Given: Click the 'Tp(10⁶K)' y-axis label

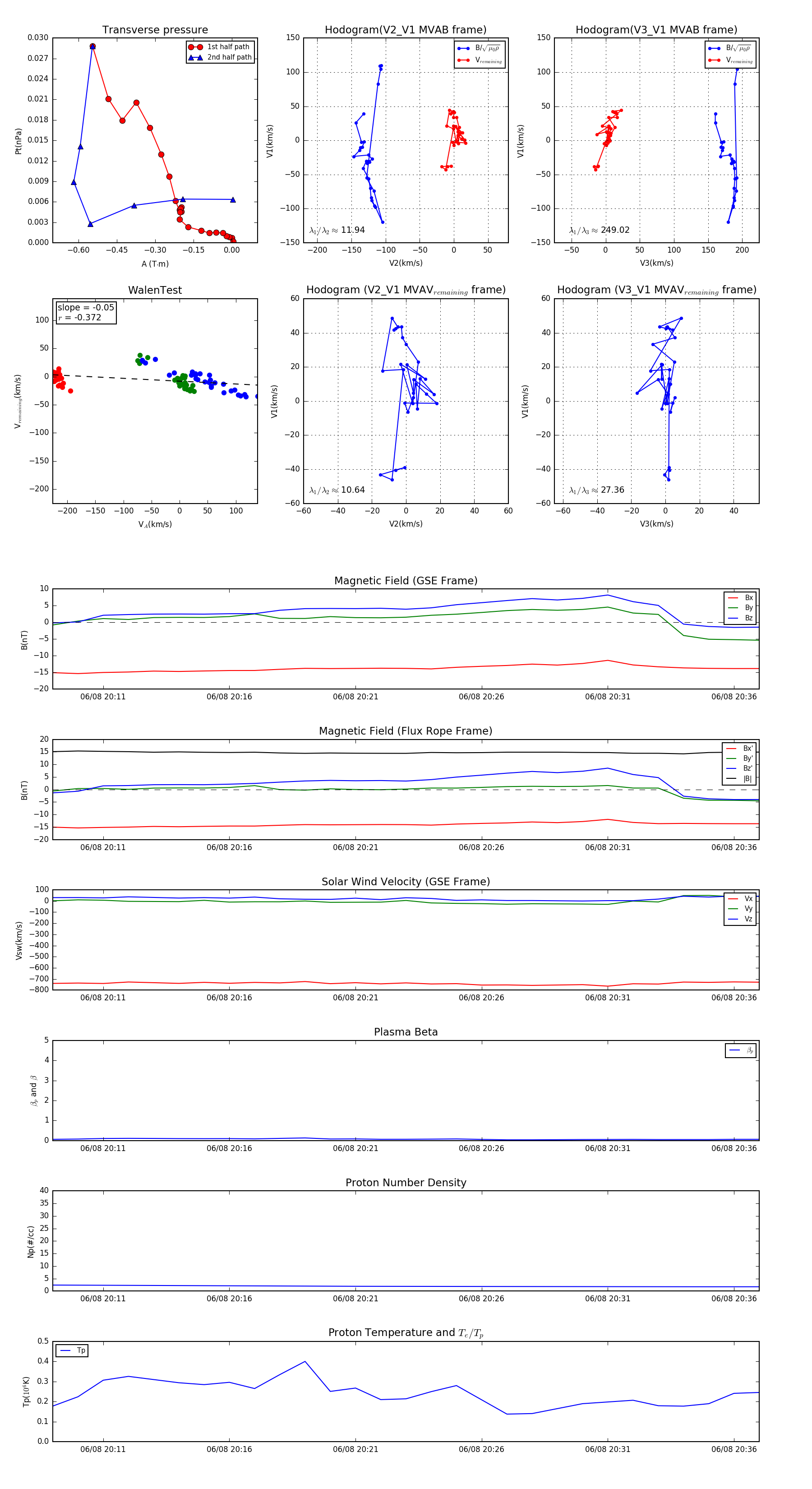Looking at the screenshot, I should pyautogui.click(x=26, y=1392).
